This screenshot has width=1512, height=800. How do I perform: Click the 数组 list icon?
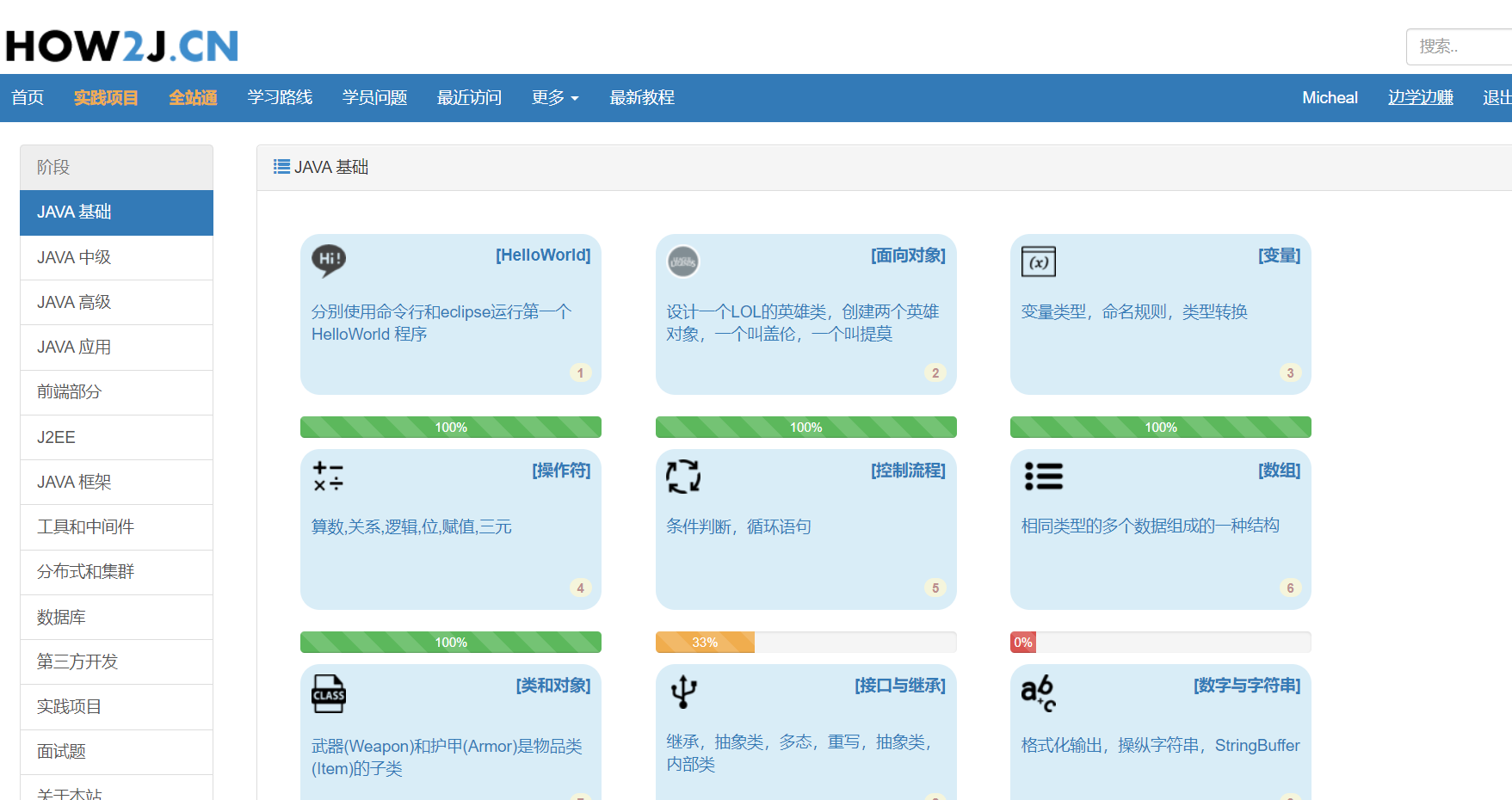click(1044, 476)
